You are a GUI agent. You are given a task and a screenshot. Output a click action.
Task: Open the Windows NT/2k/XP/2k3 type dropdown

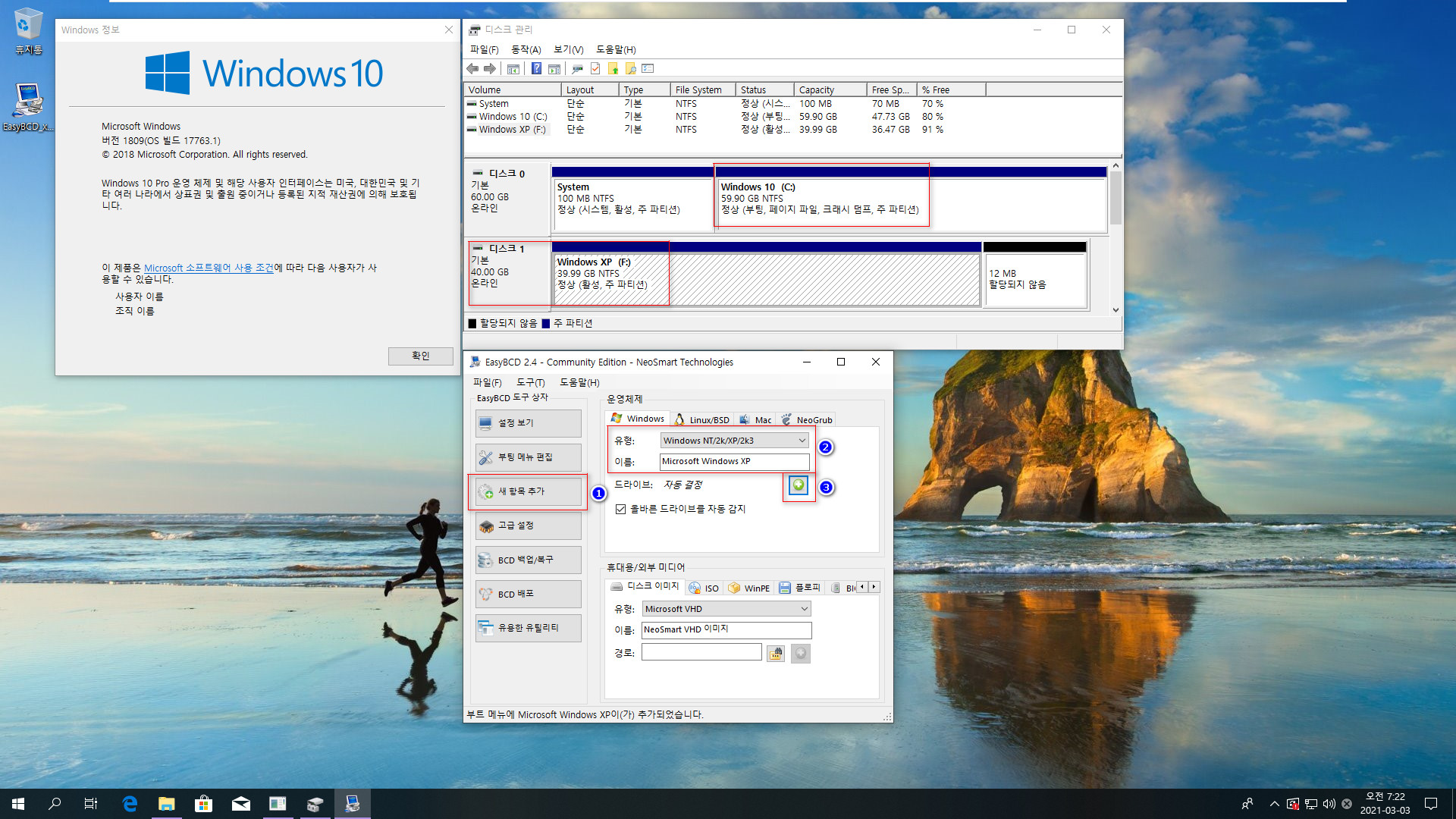coord(734,441)
